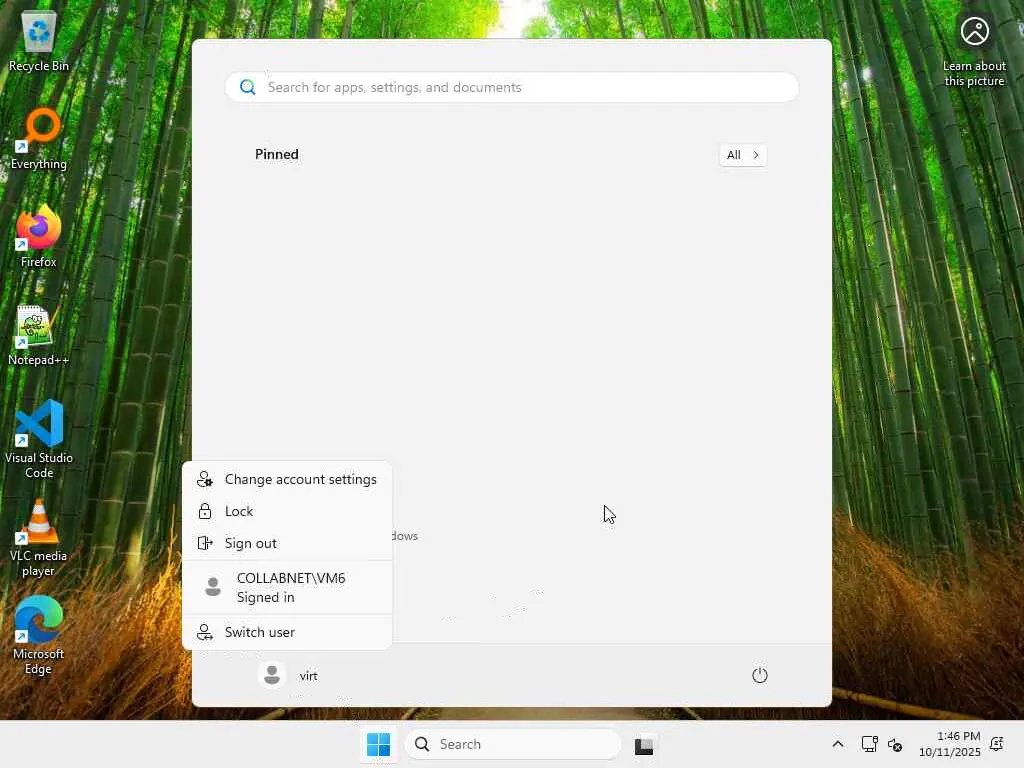Select the VLC media player shortcut
This screenshot has height=768, width=1024.
click(39, 538)
